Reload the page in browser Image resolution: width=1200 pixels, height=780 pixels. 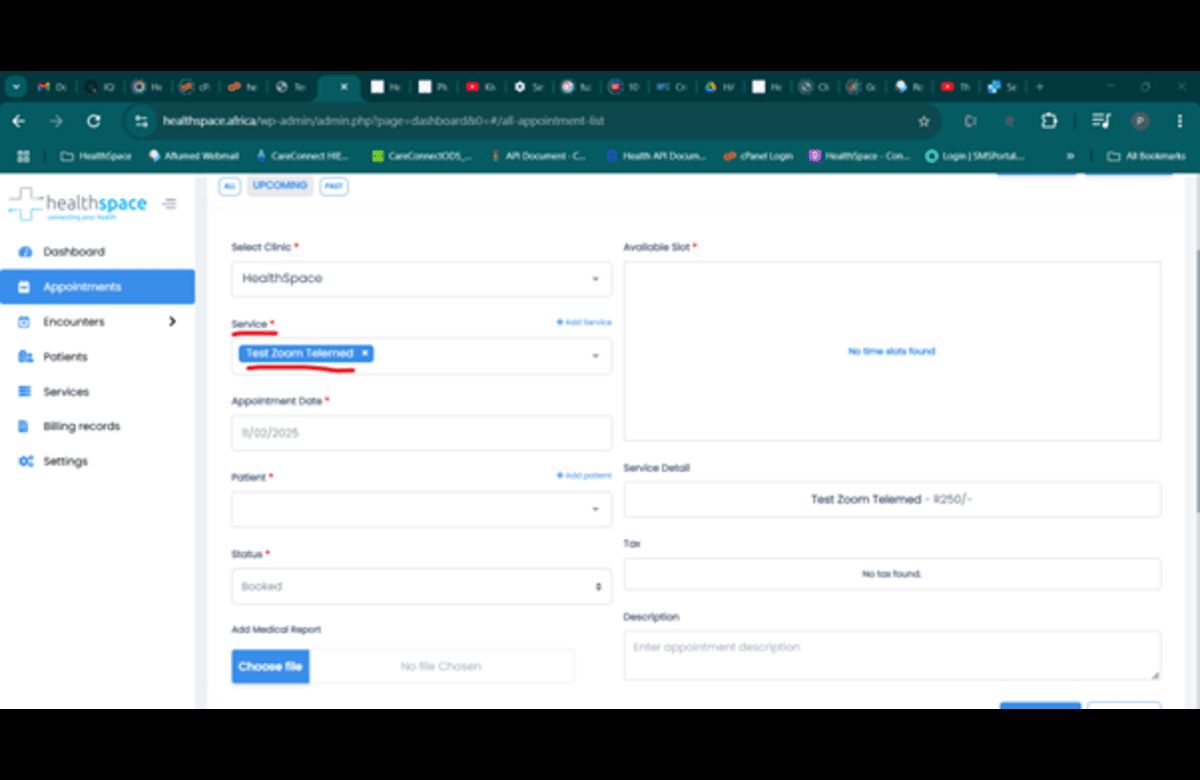click(93, 121)
